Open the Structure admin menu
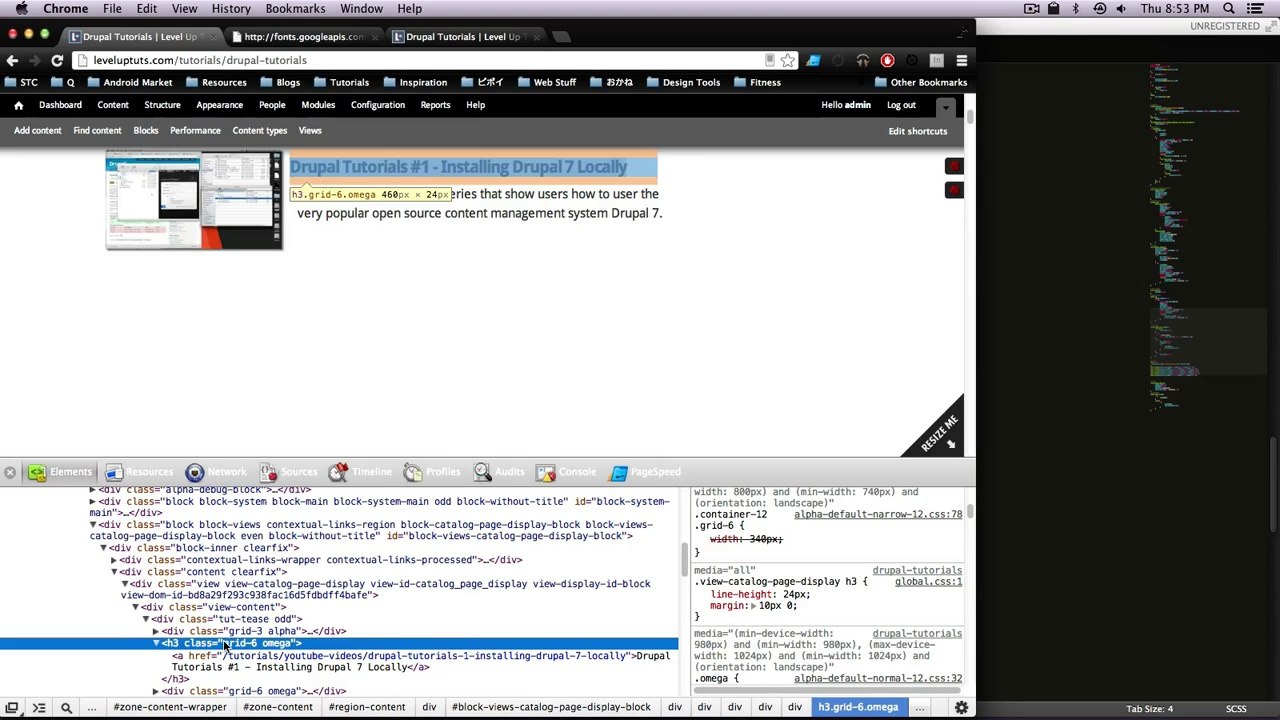The image size is (1280, 720). pyautogui.click(x=162, y=105)
